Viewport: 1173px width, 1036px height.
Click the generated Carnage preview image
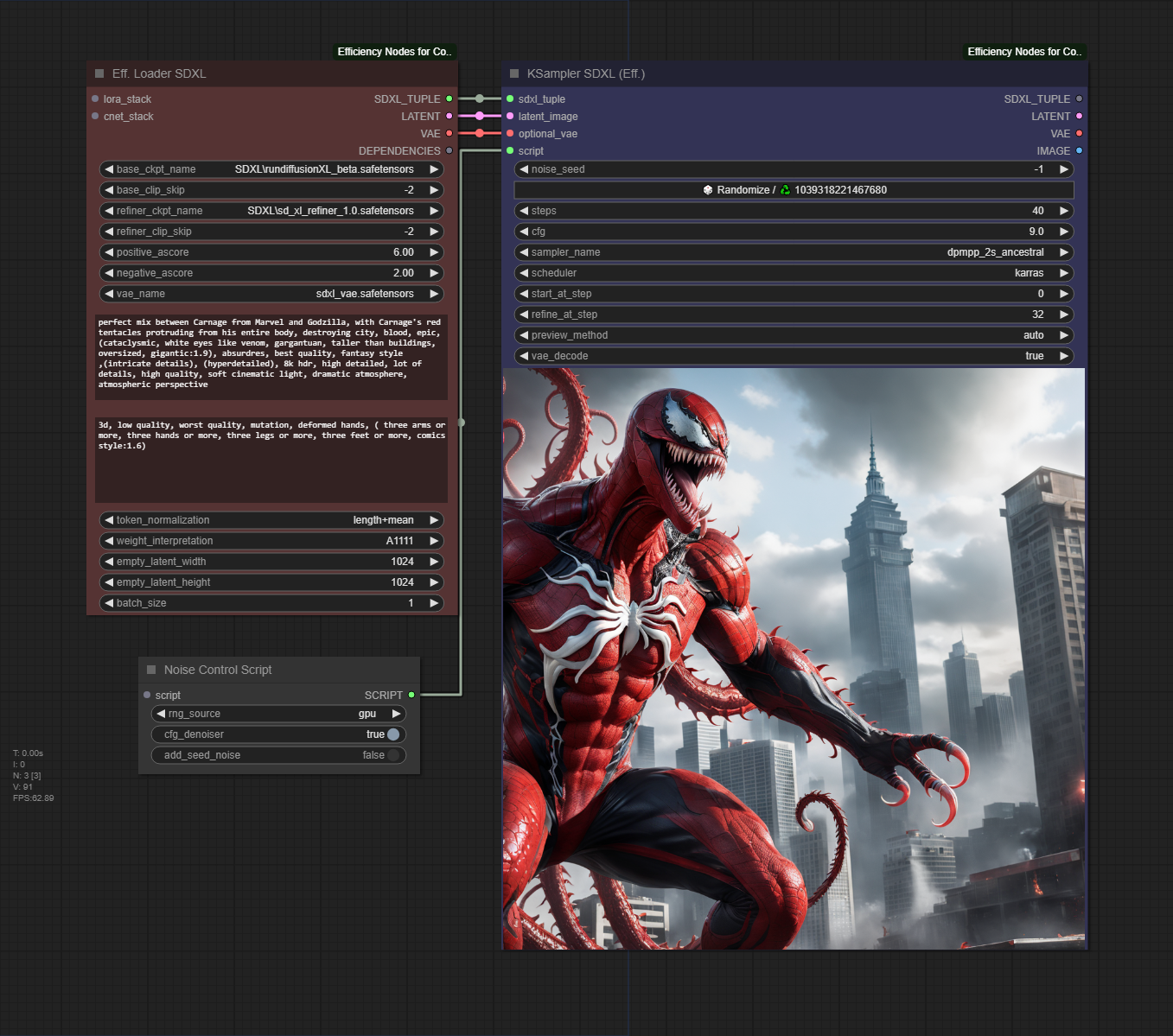click(794, 658)
